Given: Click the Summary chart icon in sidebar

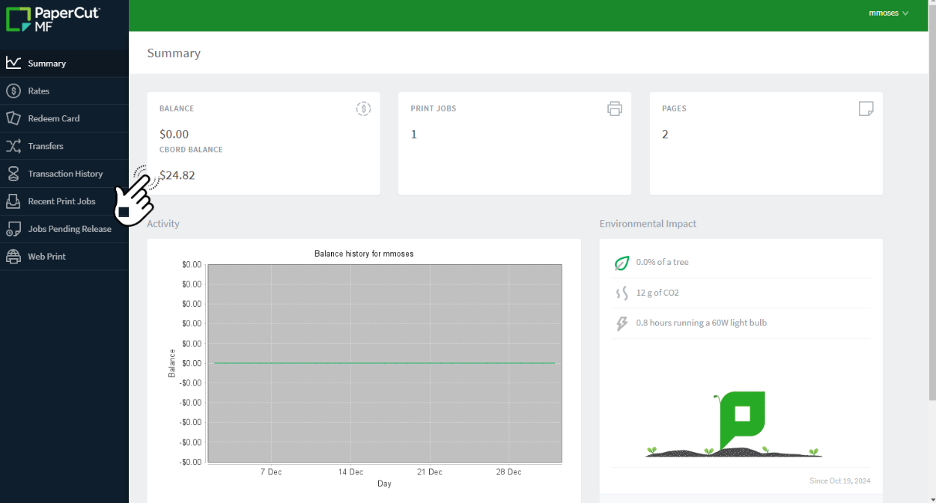Looking at the screenshot, I should click(13, 63).
